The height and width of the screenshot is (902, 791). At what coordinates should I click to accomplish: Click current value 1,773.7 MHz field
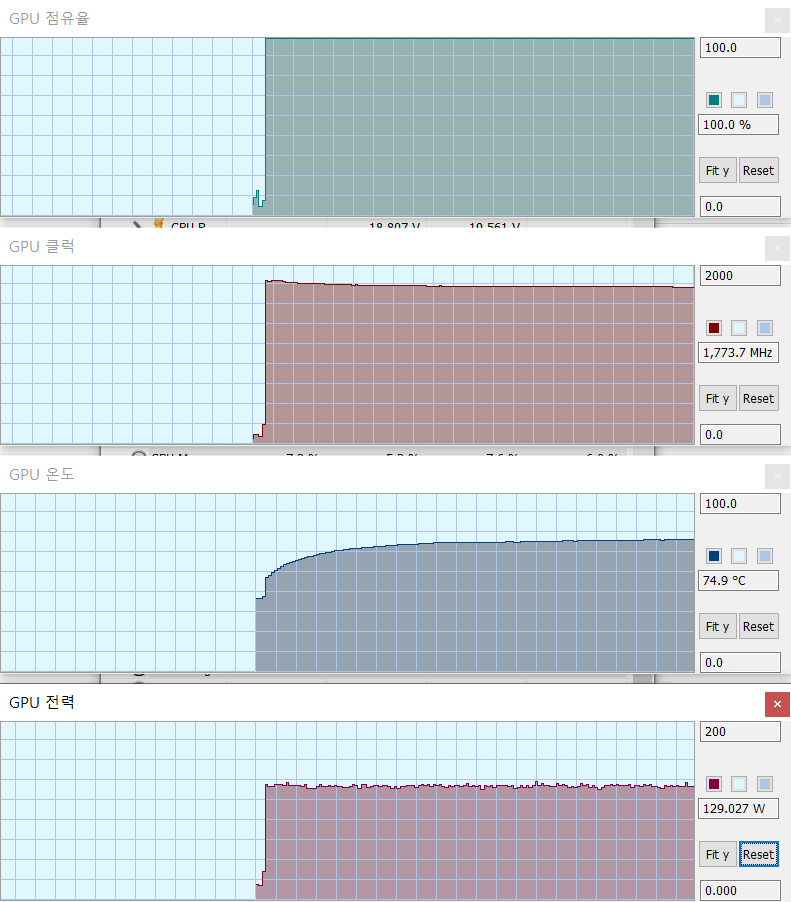click(x=739, y=353)
